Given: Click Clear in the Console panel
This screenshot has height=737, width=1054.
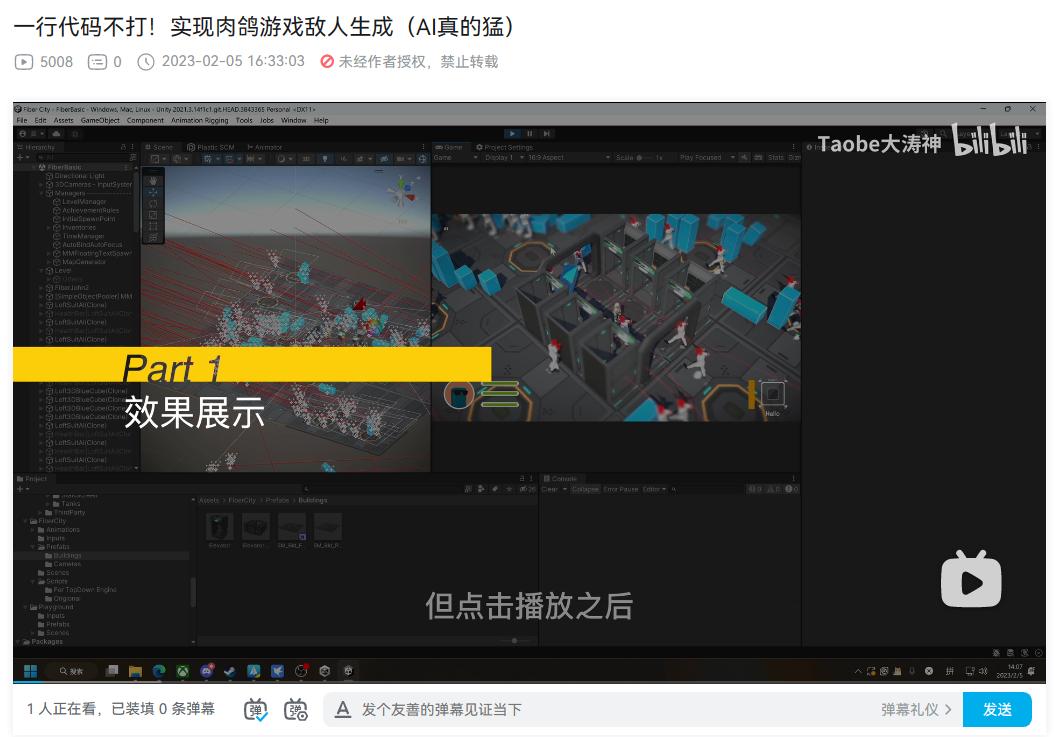Looking at the screenshot, I should pos(549,489).
